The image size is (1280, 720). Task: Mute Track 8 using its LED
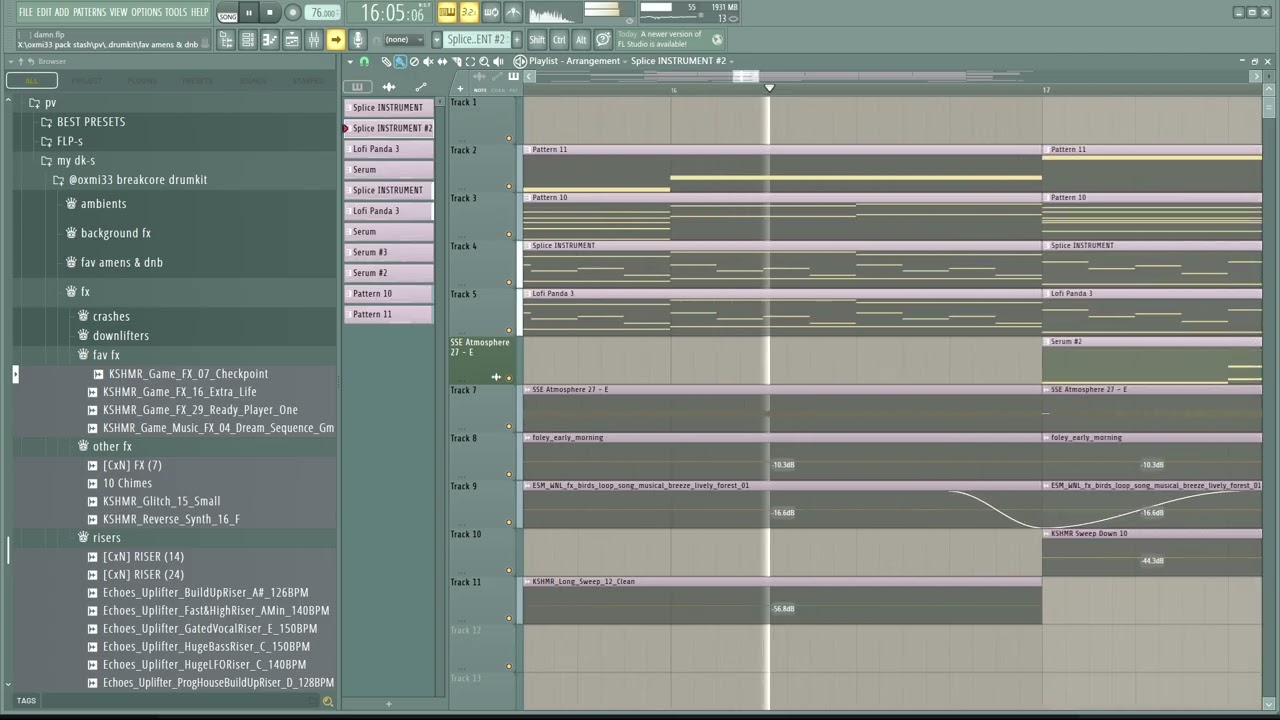pos(509,475)
